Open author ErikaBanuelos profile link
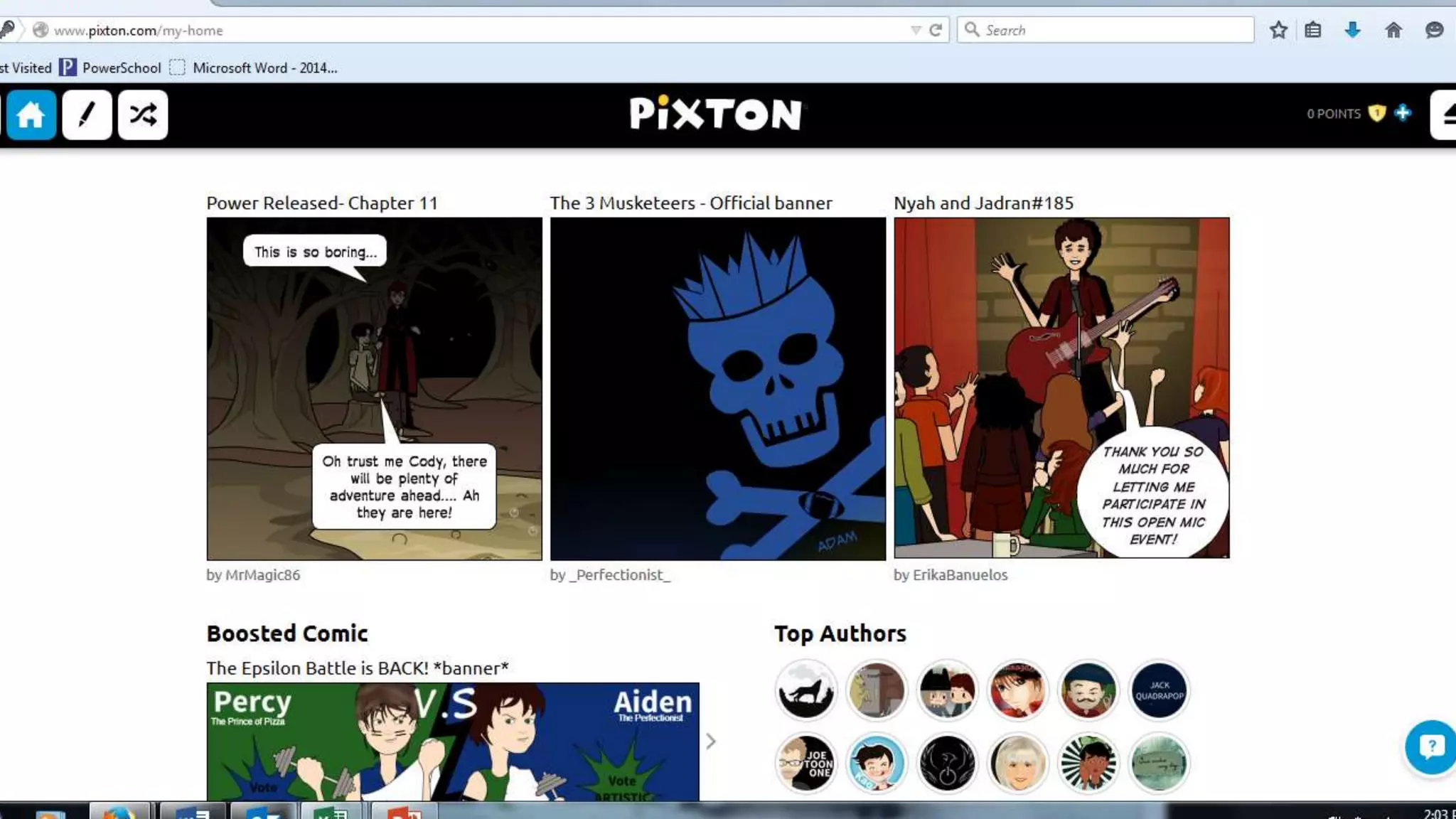Screen dimensions: 1456x819 pyautogui.click(x=959, y=574)
